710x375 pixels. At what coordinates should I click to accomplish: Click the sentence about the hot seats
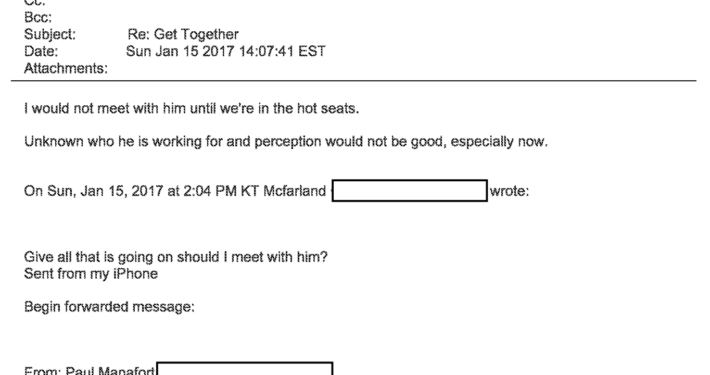[192, 109]
